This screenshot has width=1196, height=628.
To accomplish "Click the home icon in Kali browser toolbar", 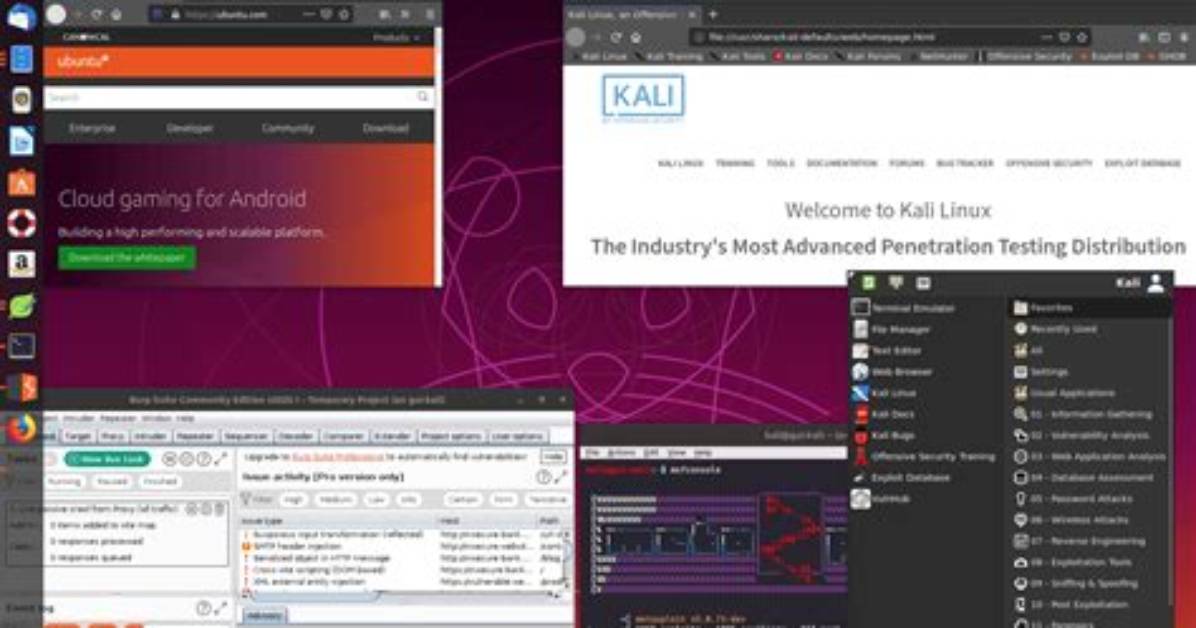I will [x=635, y=37].
